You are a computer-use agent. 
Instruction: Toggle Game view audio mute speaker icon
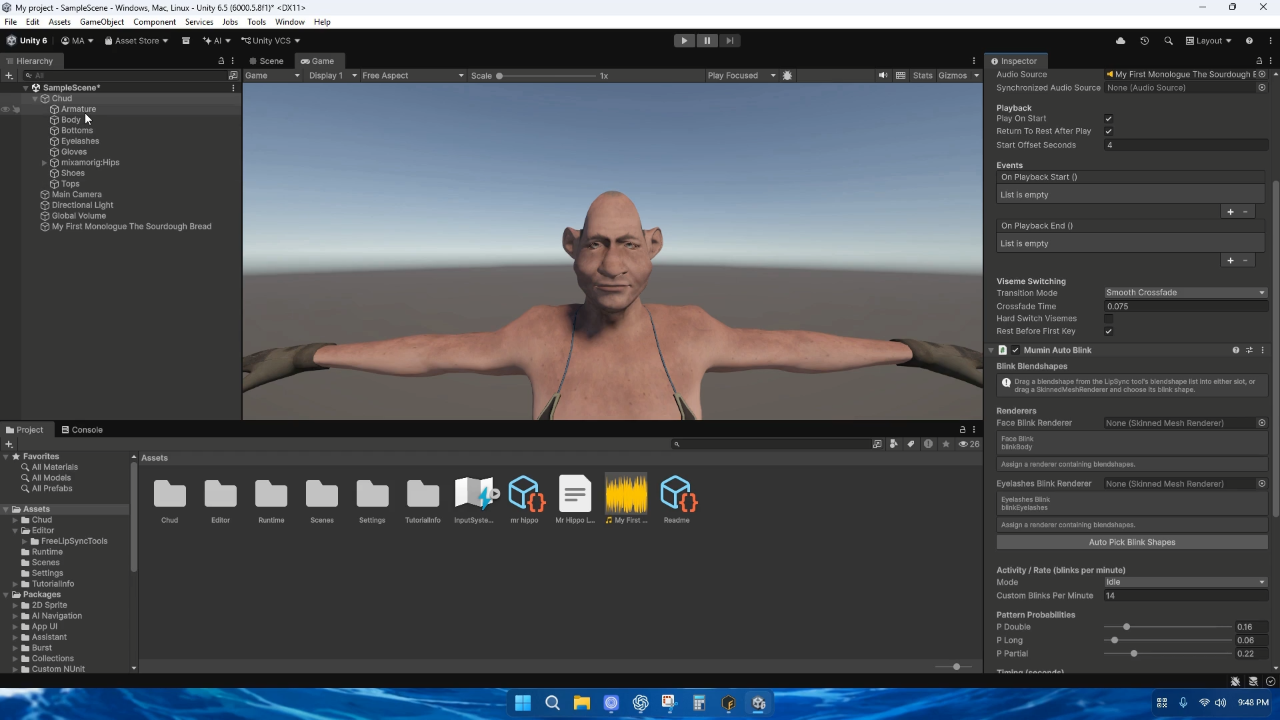tap(883, 75)
